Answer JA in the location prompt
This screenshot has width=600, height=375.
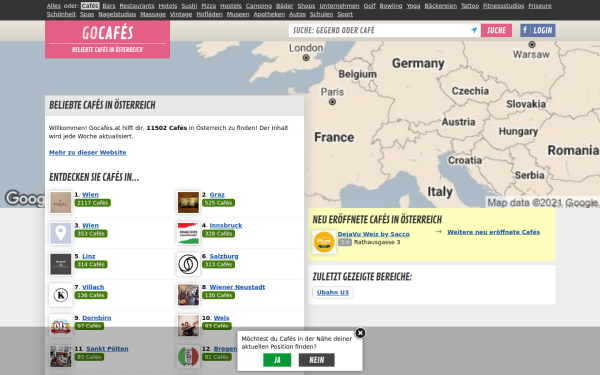point(277,360)
